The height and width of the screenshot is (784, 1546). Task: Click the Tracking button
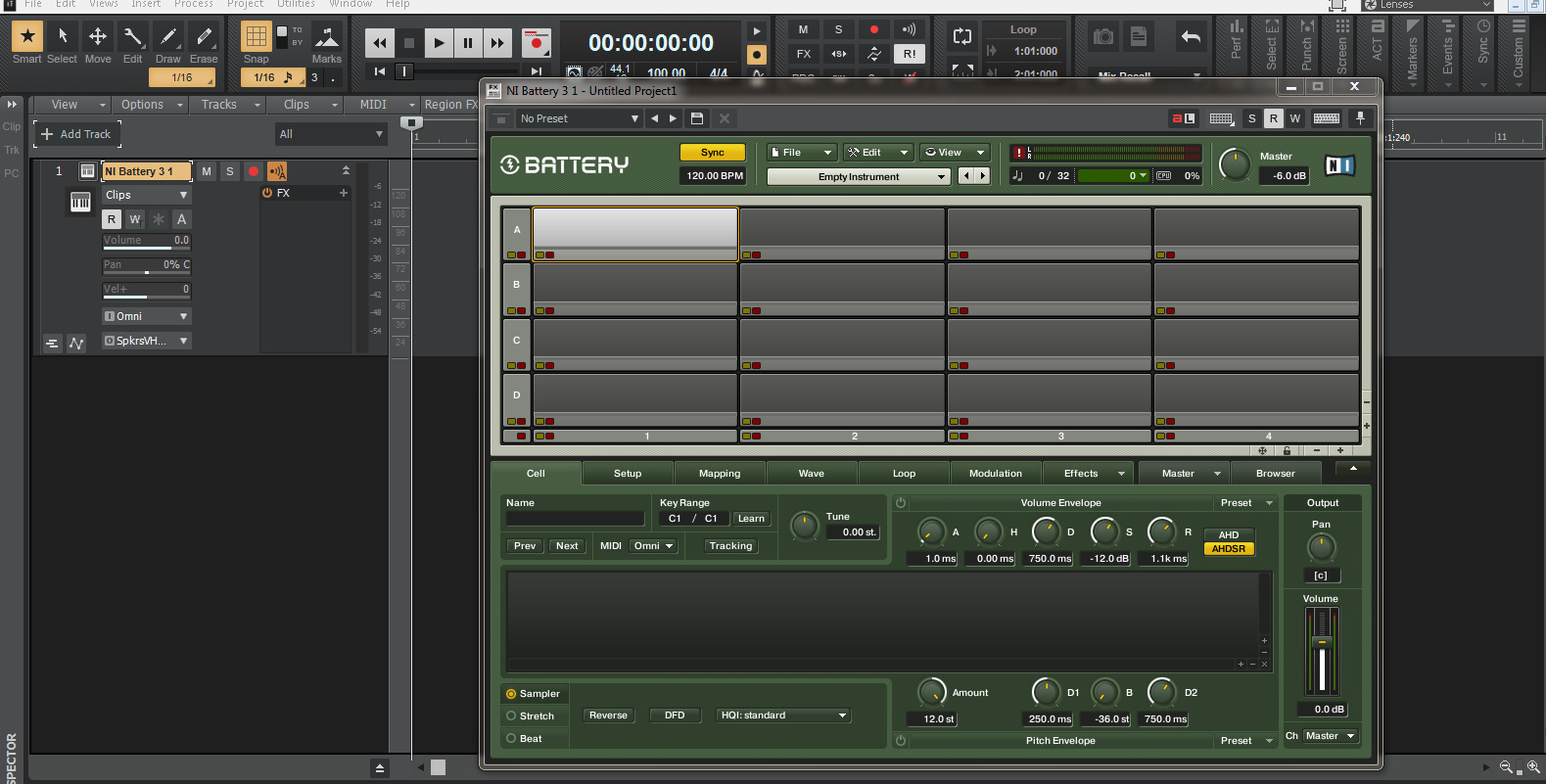click(x=731, y=546)
